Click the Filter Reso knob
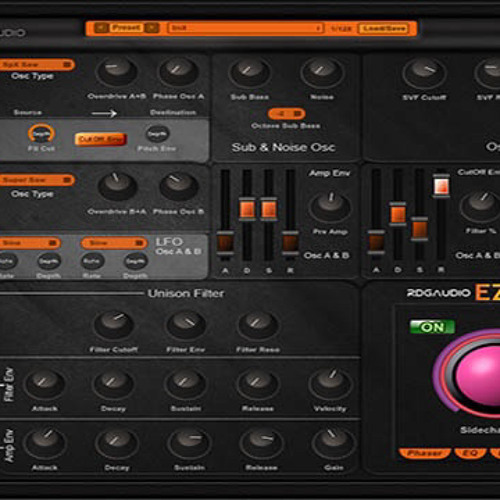 (x=258, y=325)
